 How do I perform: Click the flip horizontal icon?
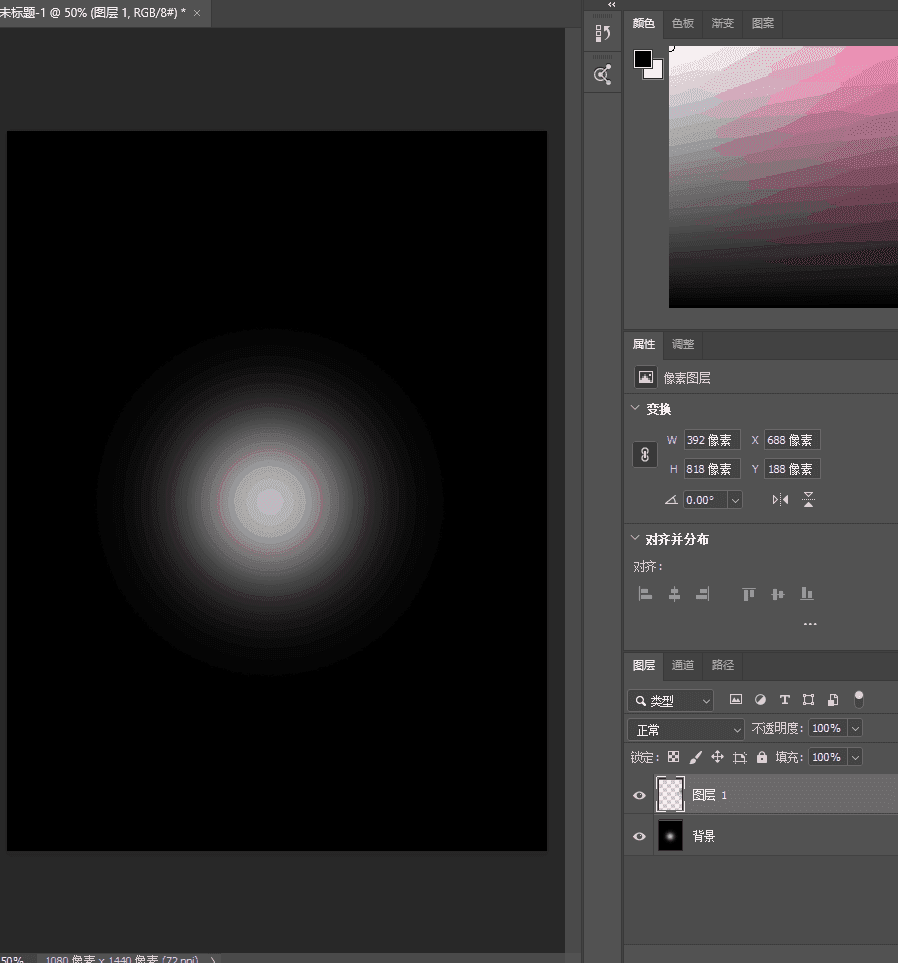click(780, 500)
